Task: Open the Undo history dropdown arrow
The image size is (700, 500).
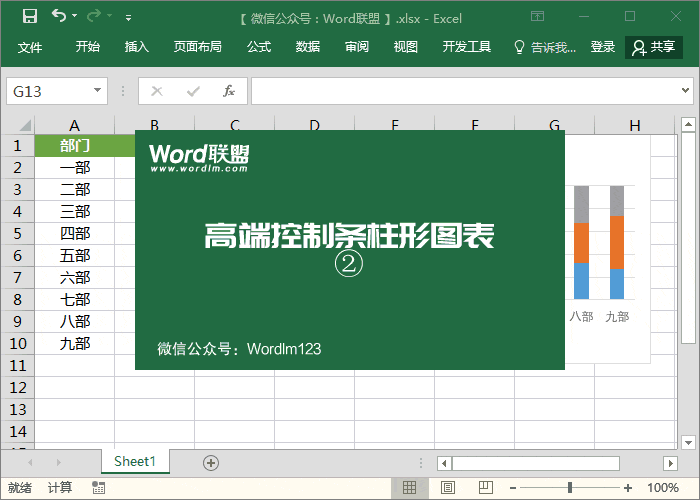Action: click(75, 16)
